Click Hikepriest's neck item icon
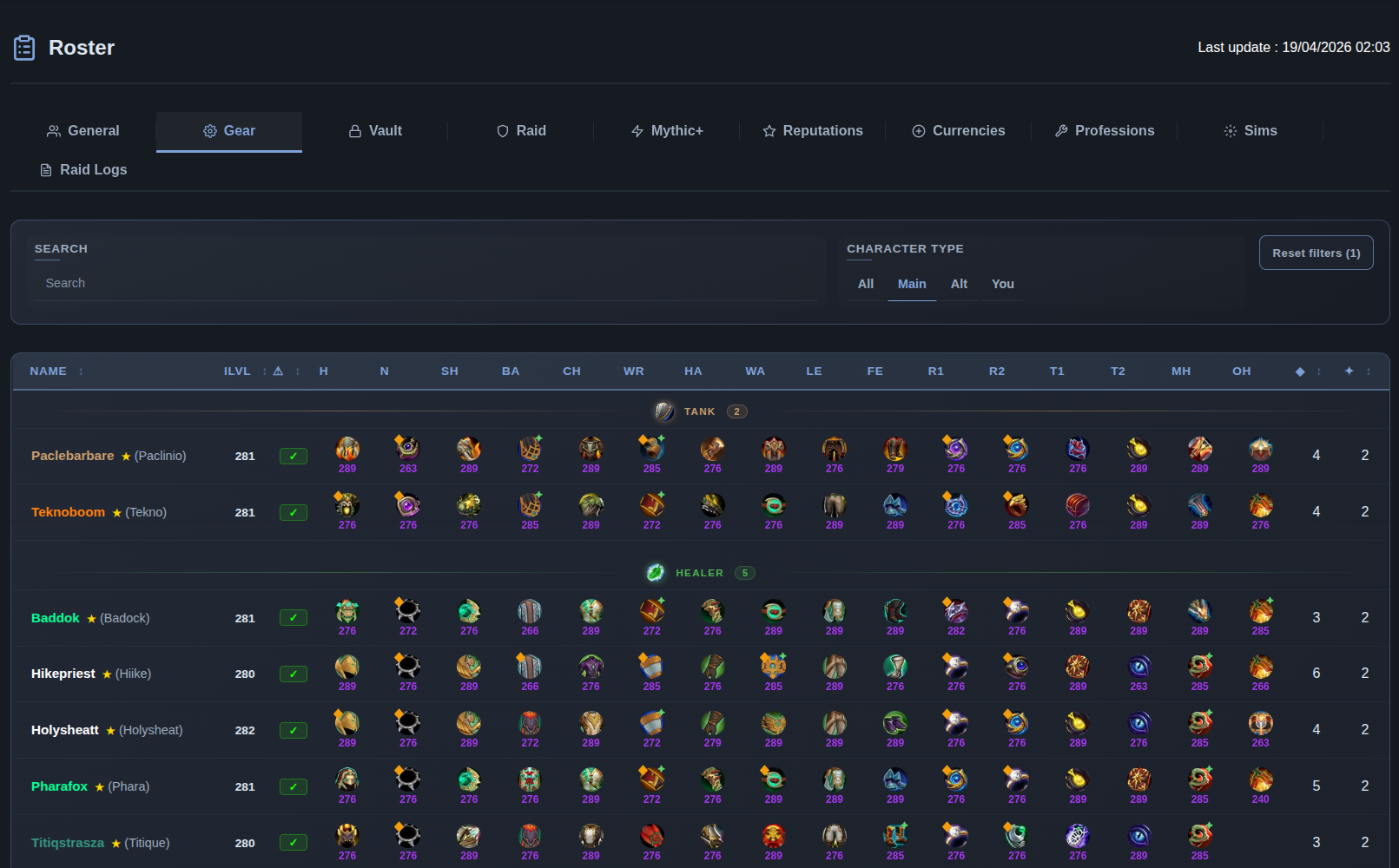The image size is (1399, 868). point(408,667)
